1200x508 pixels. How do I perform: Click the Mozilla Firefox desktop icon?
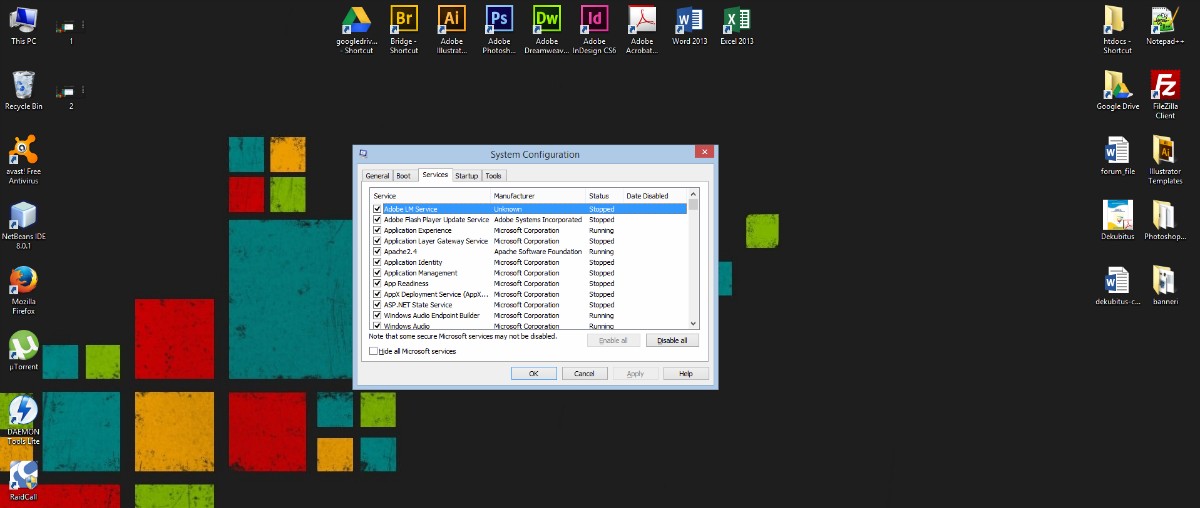[23, 281]
